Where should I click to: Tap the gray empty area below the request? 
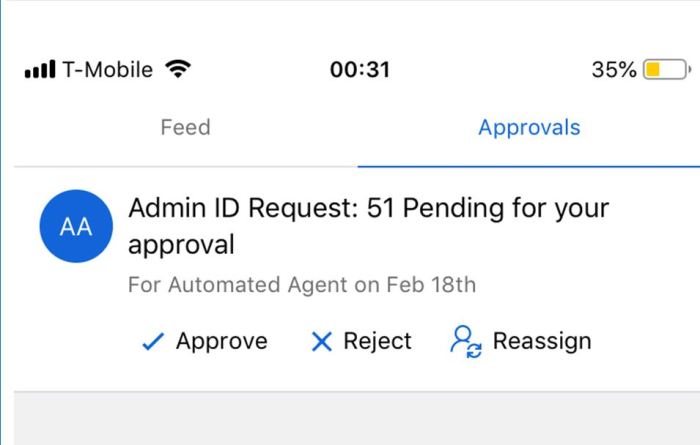coord(350,420)
